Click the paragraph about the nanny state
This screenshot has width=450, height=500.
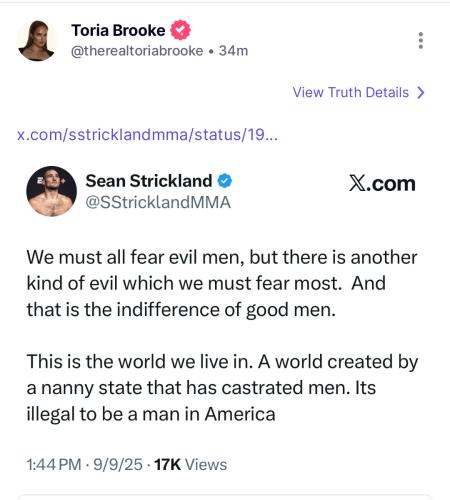[222, 388]
